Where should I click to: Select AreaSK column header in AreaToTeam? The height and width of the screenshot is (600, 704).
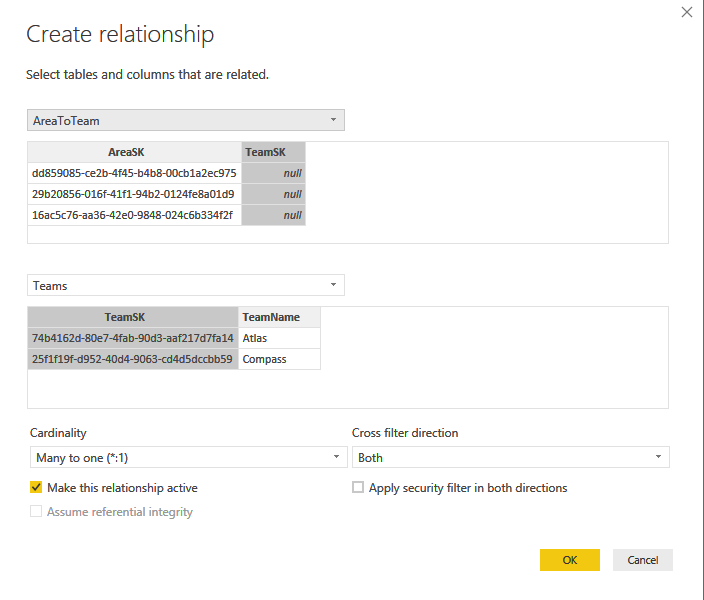pyautogui.click(x=134, y=152)
